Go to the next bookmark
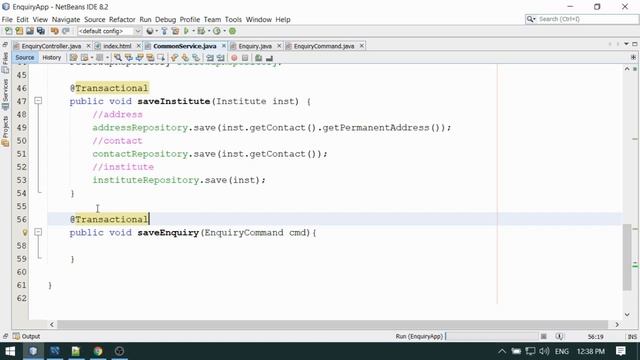This screenshot has height=360, width=640. 185,58
